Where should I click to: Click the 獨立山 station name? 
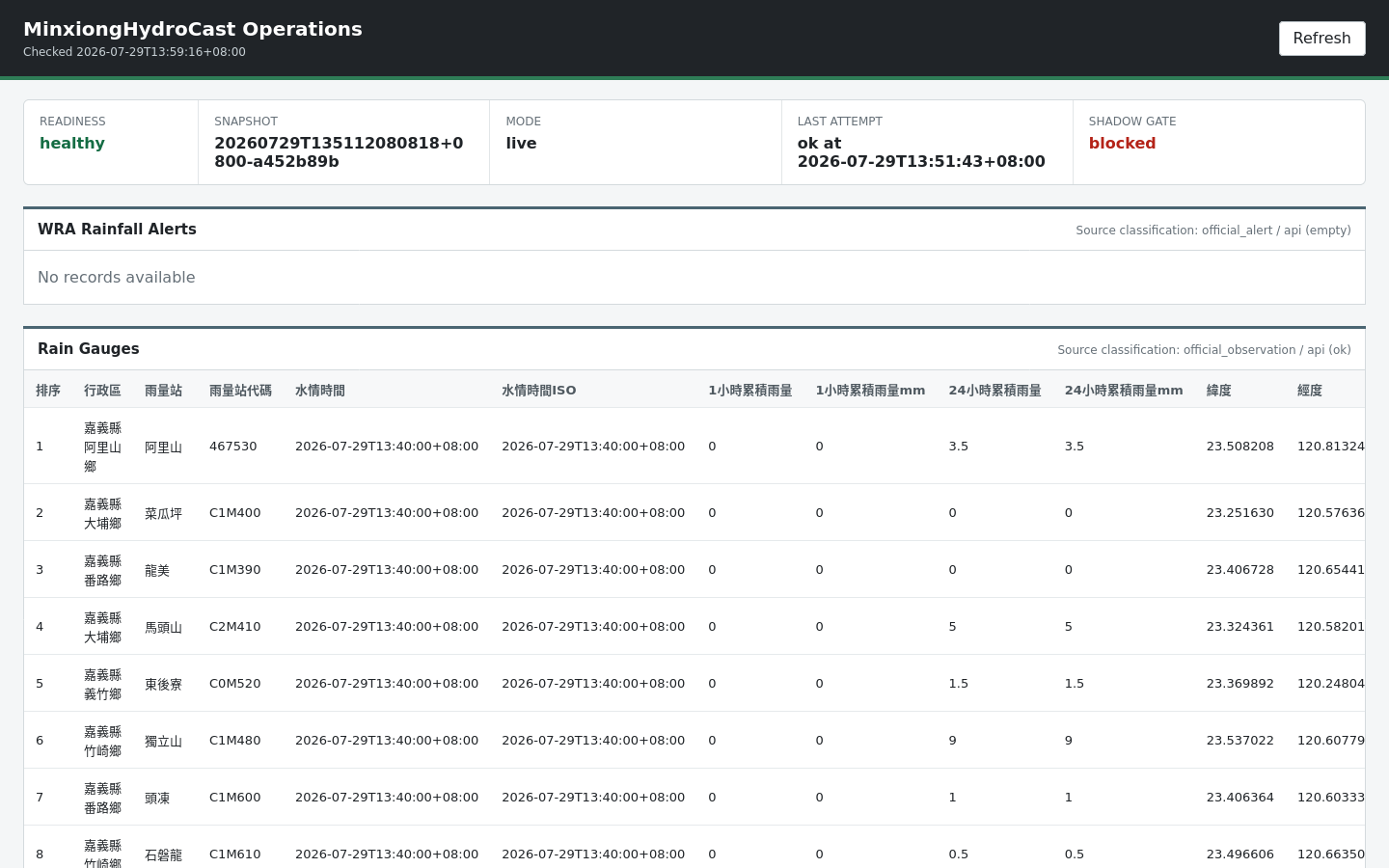[x=163, y=741]
